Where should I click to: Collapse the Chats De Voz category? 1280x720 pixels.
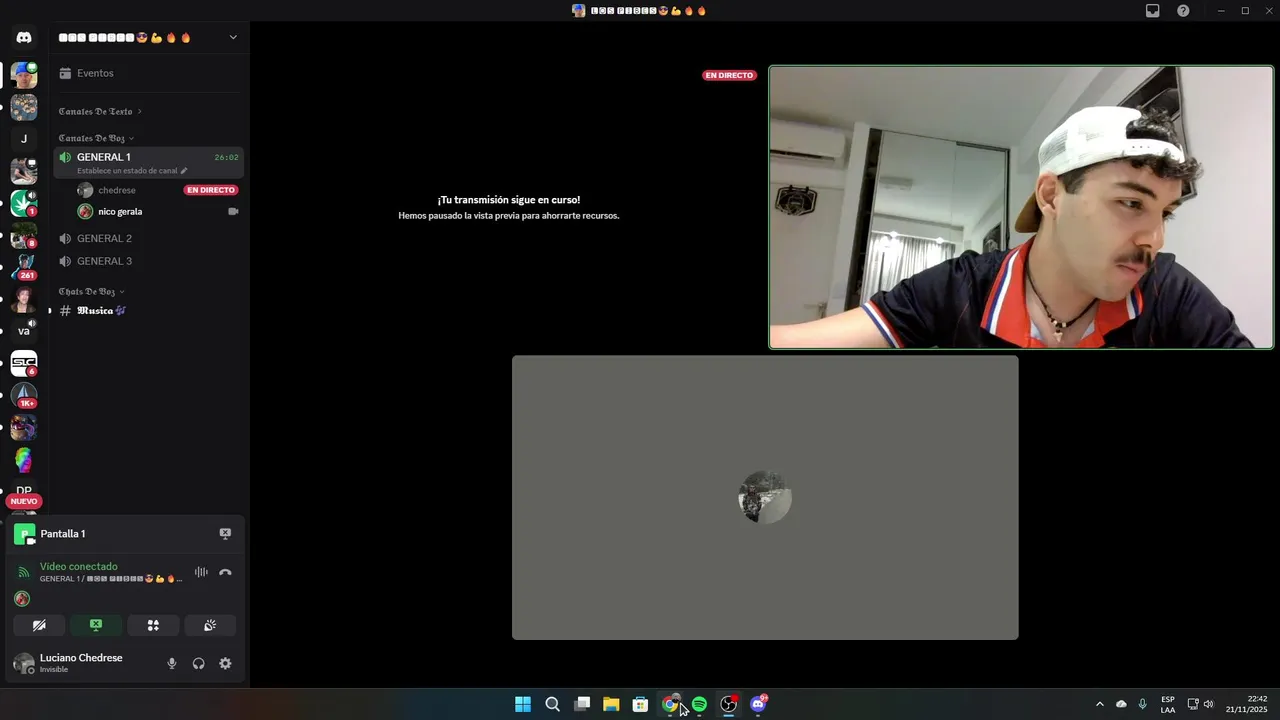click(x=92, y=291)
